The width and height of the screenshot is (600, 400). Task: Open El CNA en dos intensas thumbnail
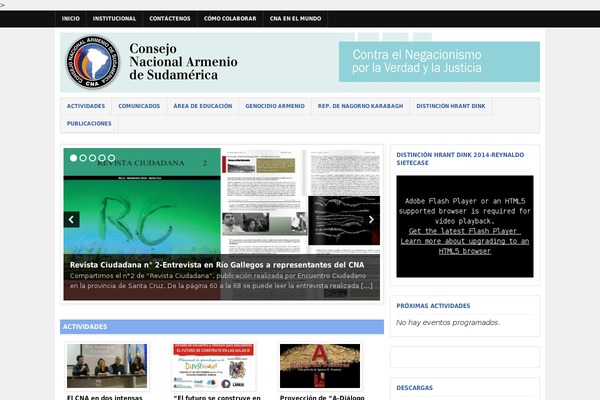click(x=107, y=366)
